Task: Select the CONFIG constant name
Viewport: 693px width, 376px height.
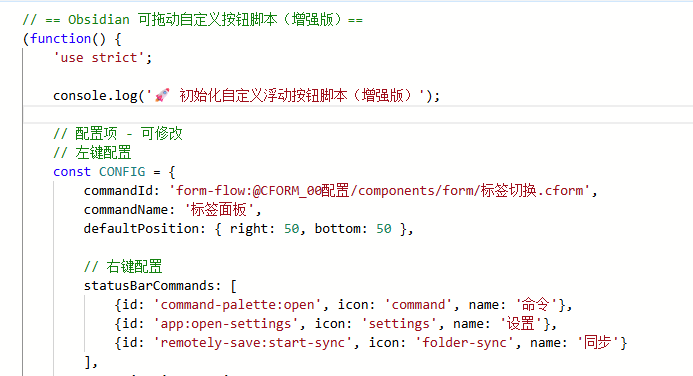Action: click(x=122, y=172)
